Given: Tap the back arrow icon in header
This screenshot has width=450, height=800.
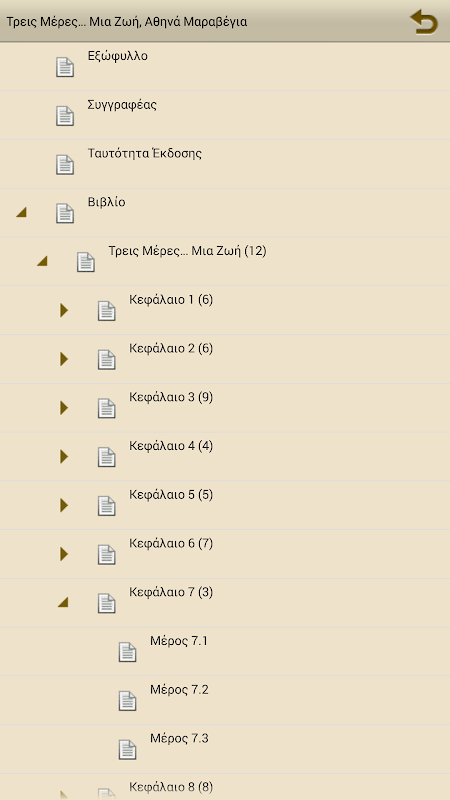Looking at the screenshot, I should [423, 22].
